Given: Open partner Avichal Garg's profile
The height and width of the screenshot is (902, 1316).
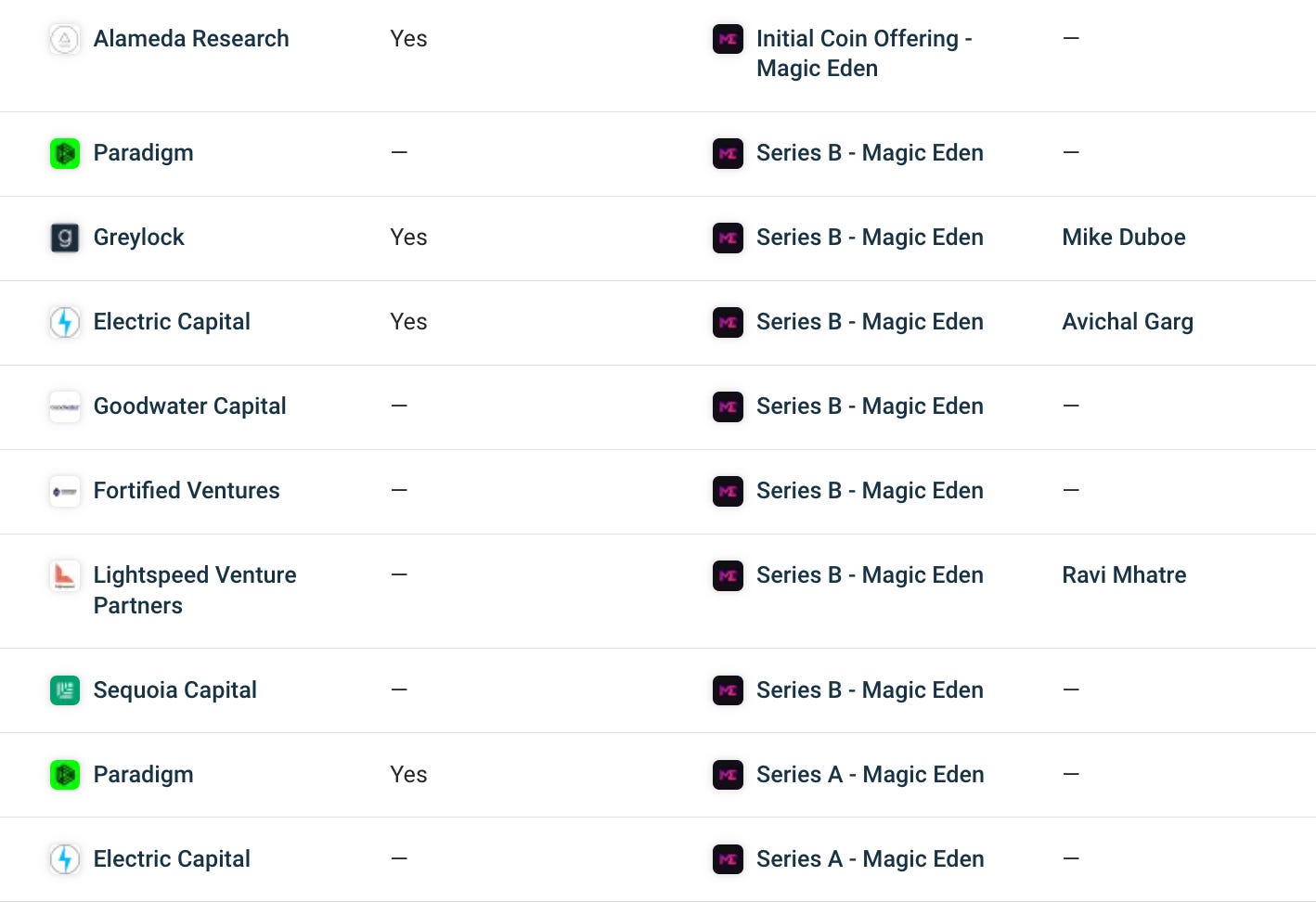Looking at the screenshot, I should point(1128,322).
